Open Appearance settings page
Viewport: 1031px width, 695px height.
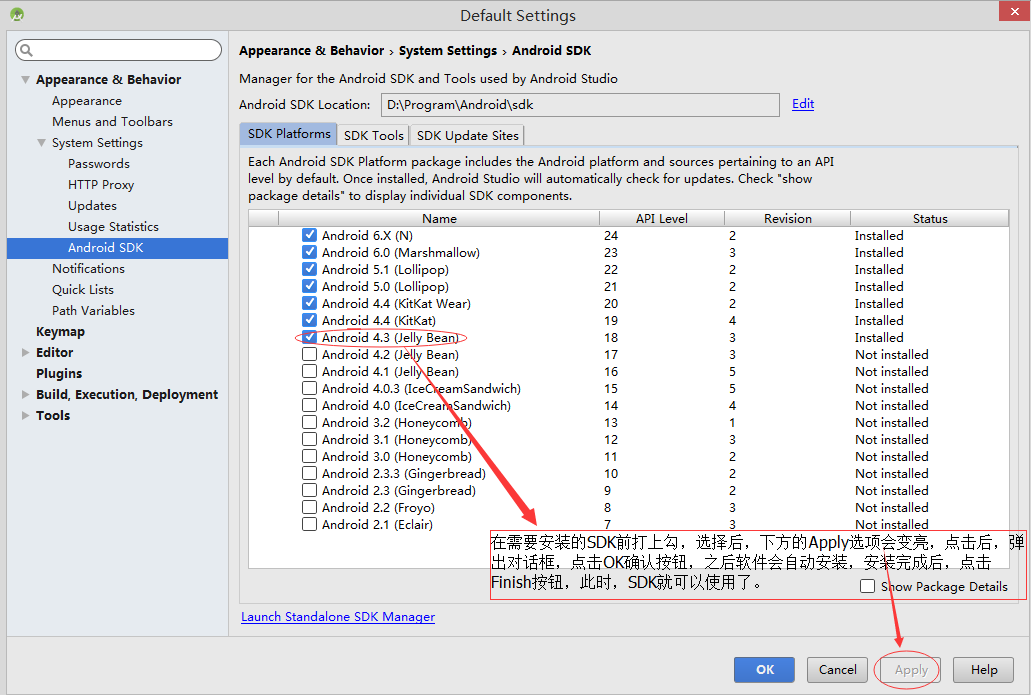87,101
